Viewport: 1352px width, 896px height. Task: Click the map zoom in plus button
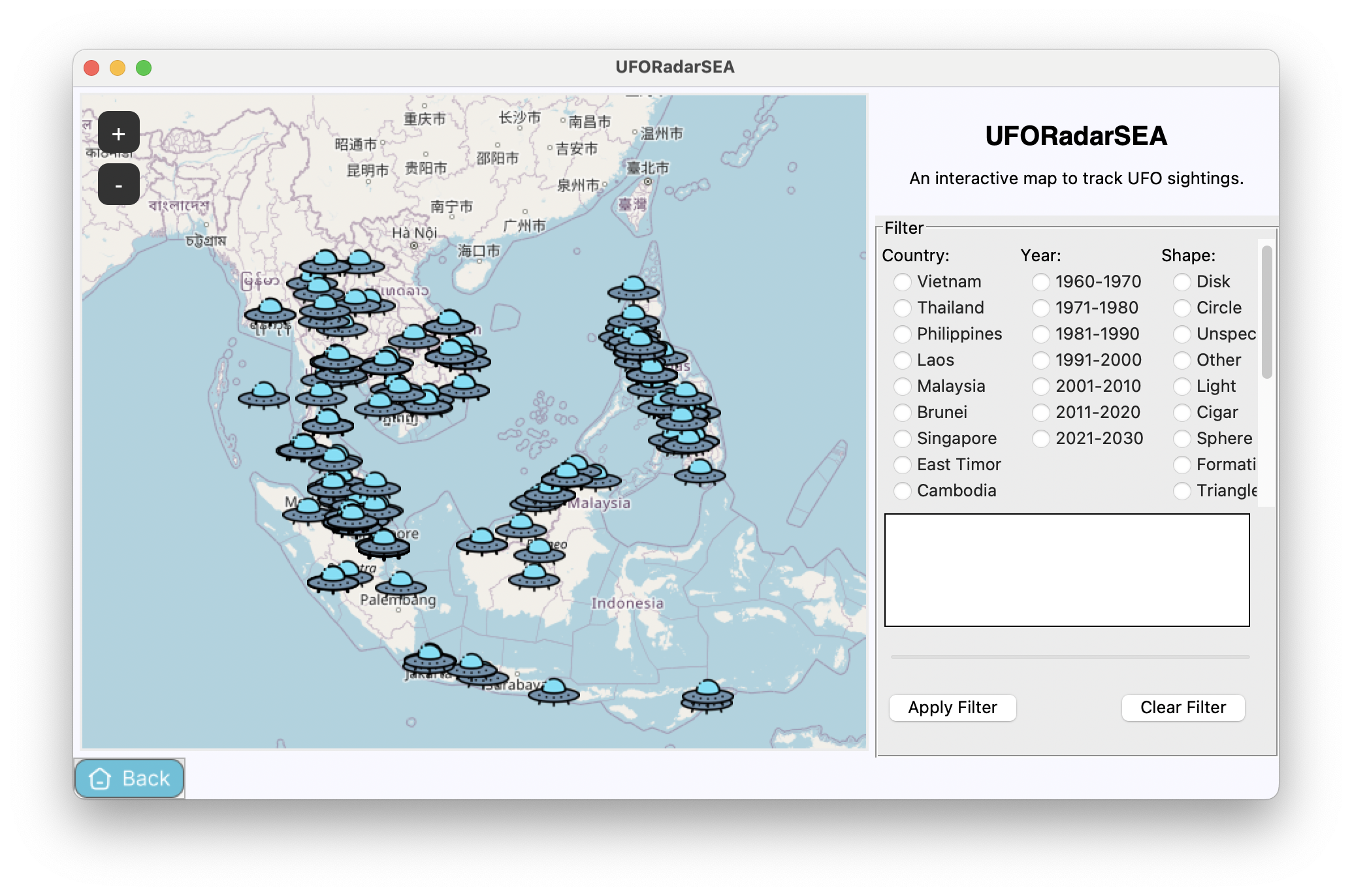[x=118, y=134]
